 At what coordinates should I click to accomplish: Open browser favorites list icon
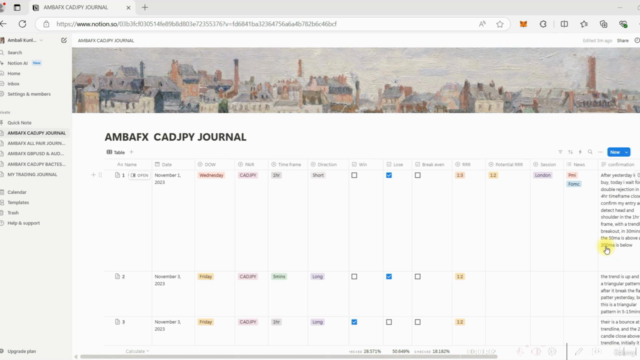tap(584, 24)
